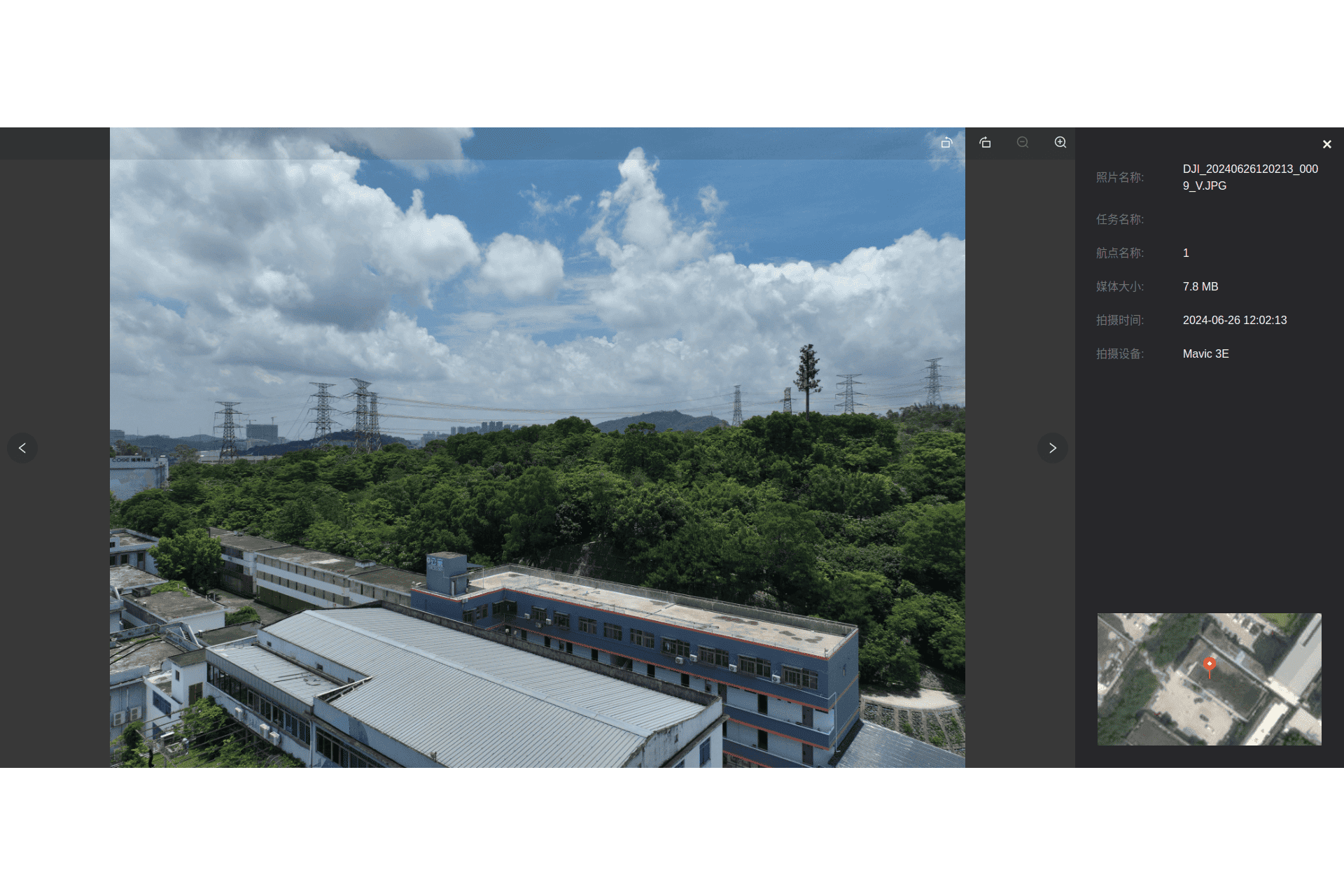
Task: Click the red location pin on the map
Action: [1210, 666]
